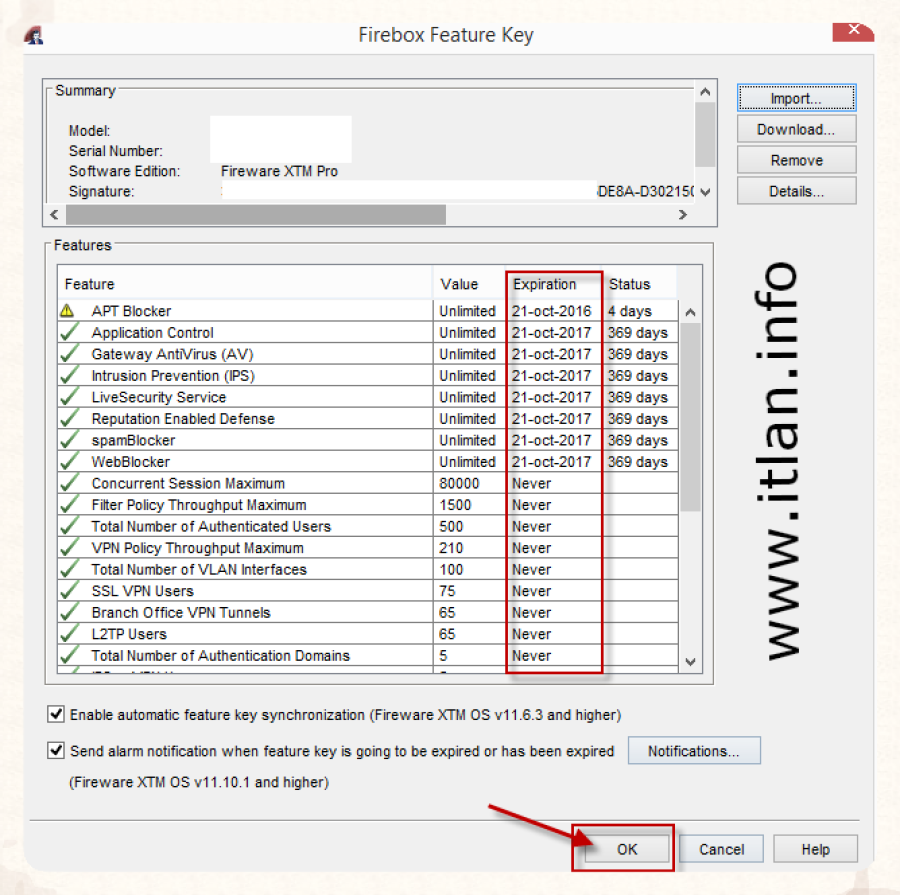This screenshot has width=900, height=895.
Task: Click the application icon in title bar
Action: (x=35, y=36)
